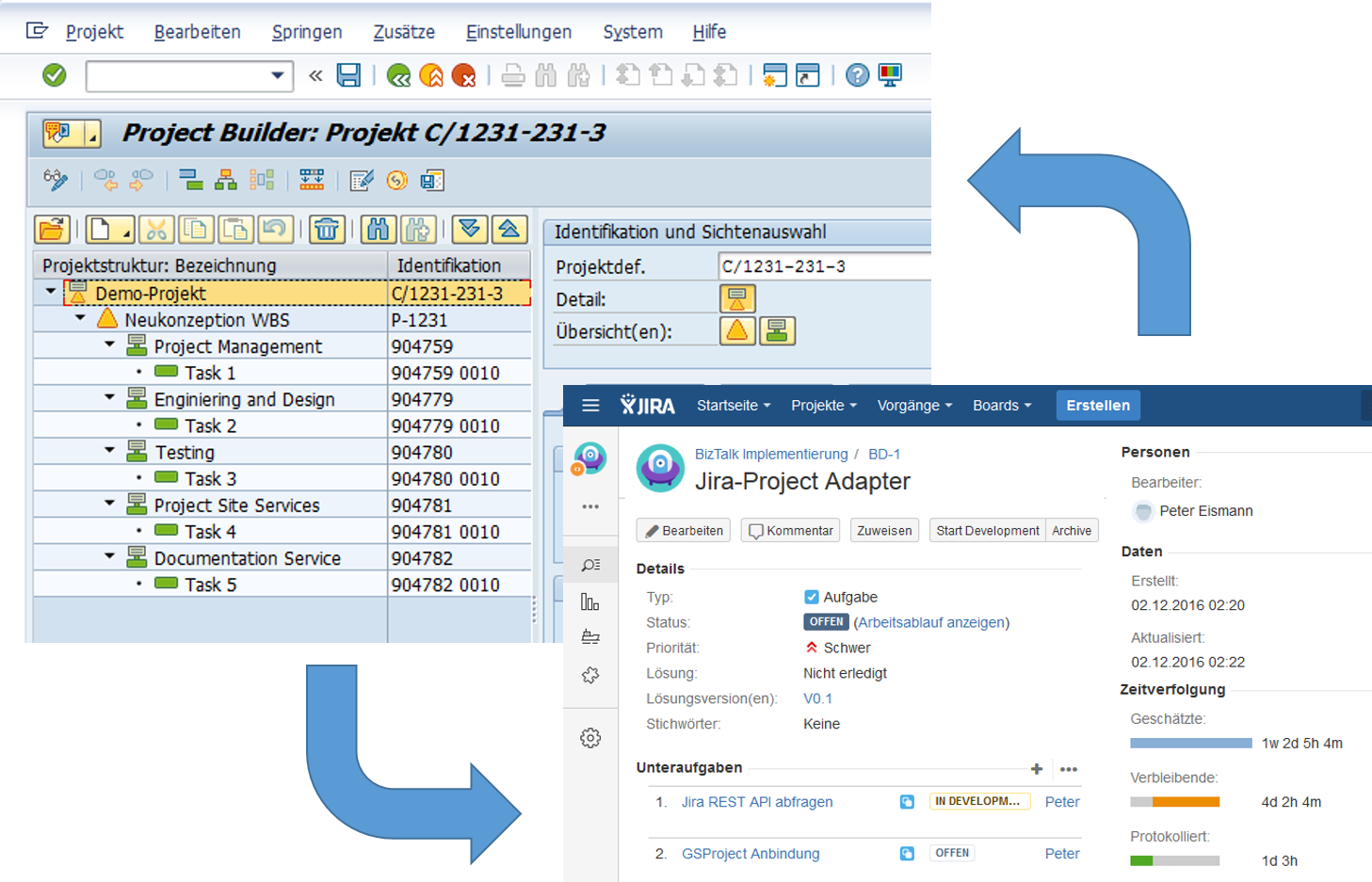This screenshot has height=882, width=1372.
Task: Click the Find binoculars icon above the project tree
Action: 378,229
